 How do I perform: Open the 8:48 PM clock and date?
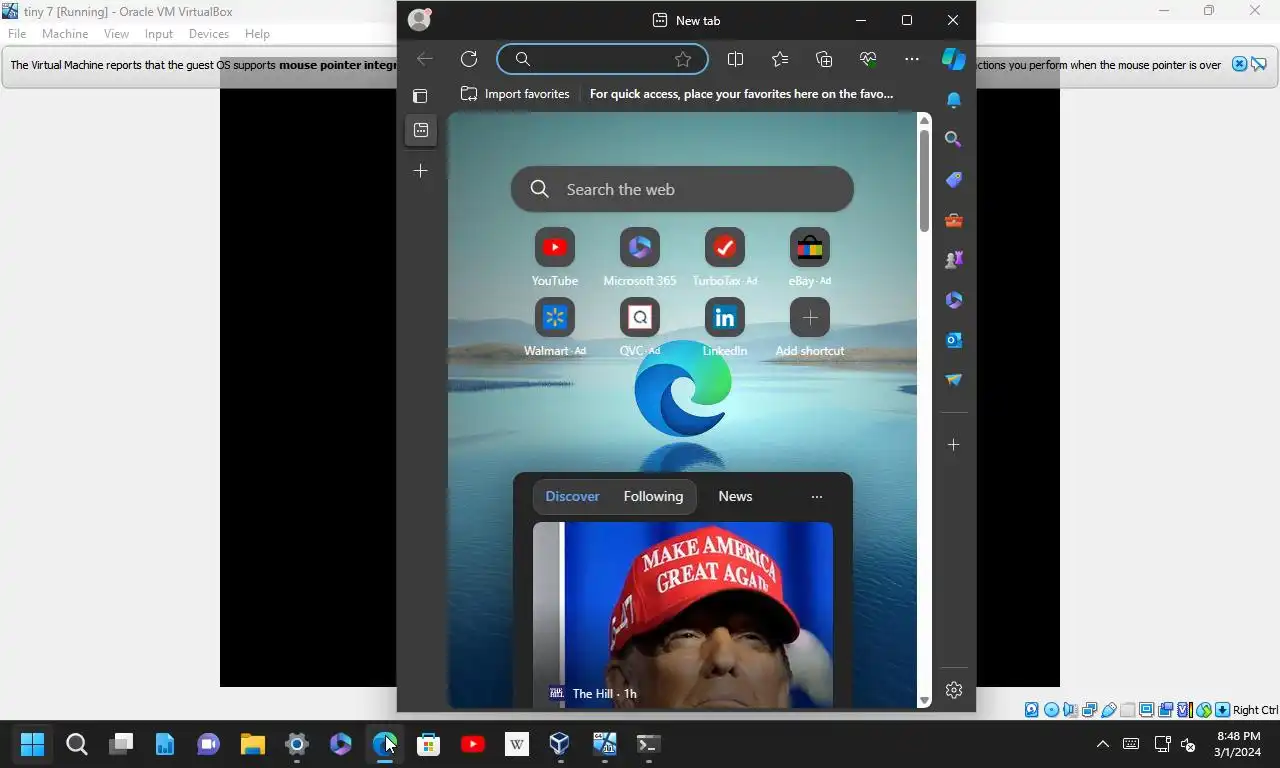[1238, 744]
